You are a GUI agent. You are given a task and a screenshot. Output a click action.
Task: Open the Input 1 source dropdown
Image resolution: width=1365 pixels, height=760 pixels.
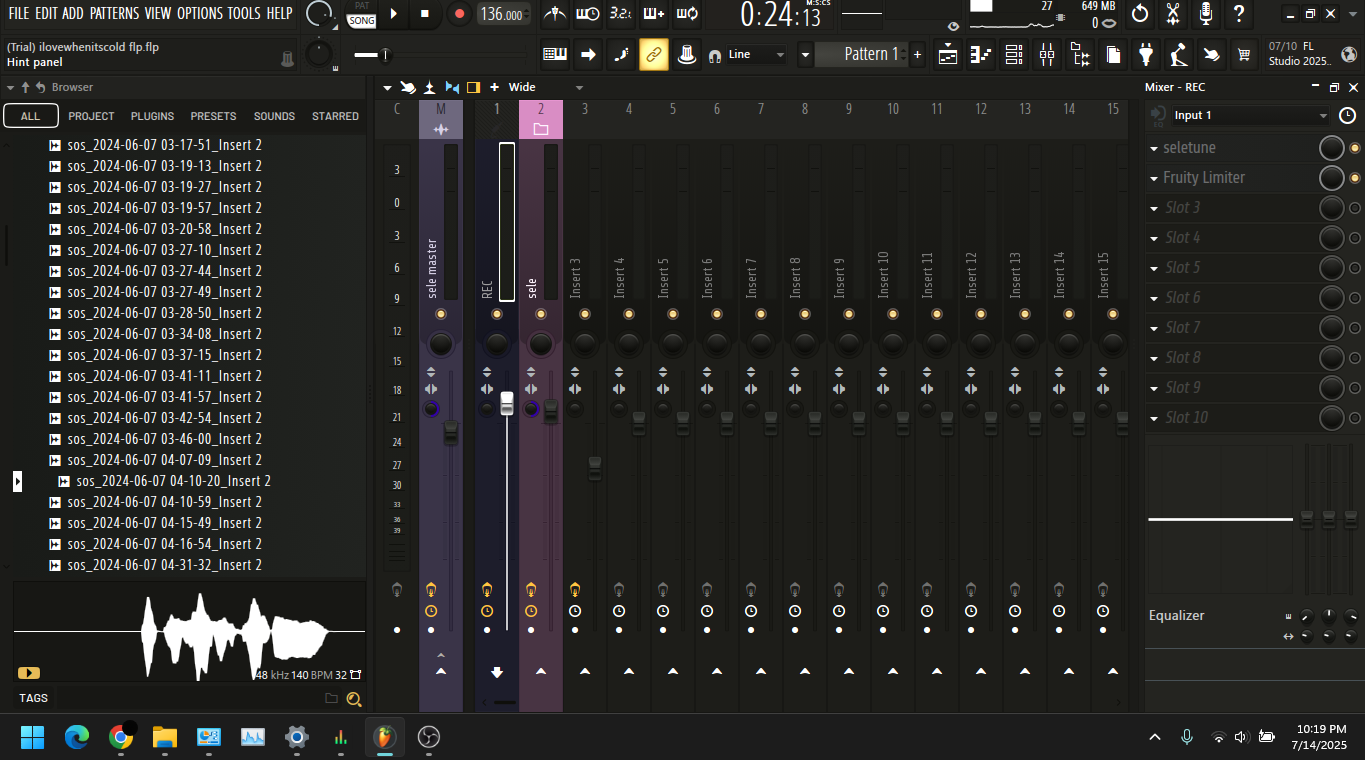[x=1250, y=116]
